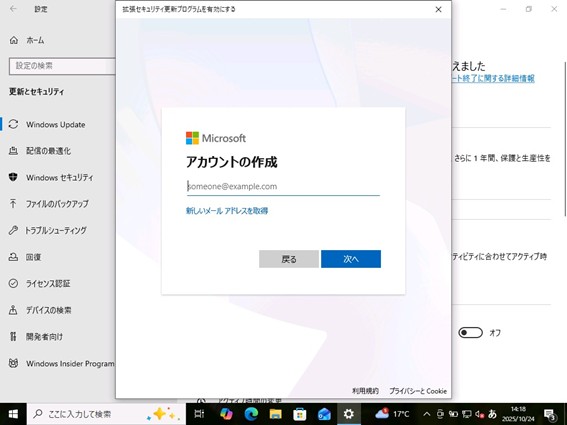Click the あ IME input indicator
This screenshot has height=425, width=567.
coord(492,413)
